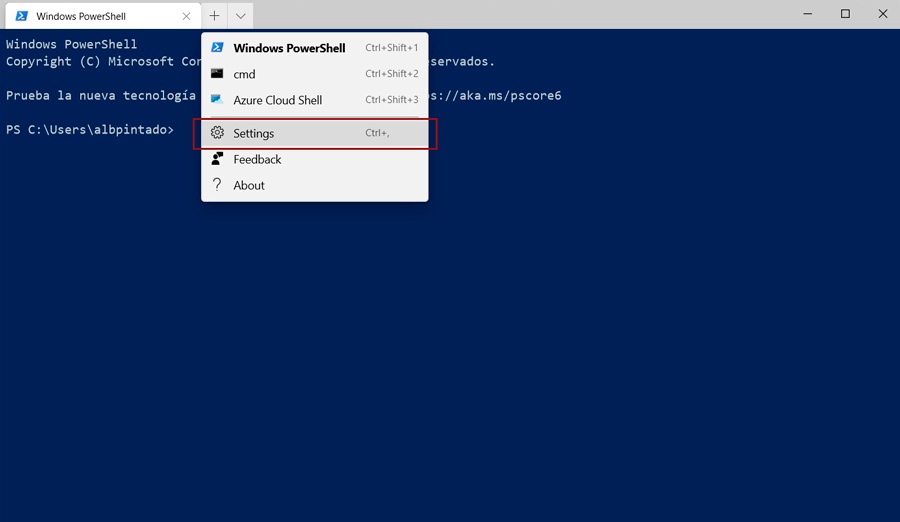Click the Feedback person icon
The image size is (900, 522).
[217, 158]
